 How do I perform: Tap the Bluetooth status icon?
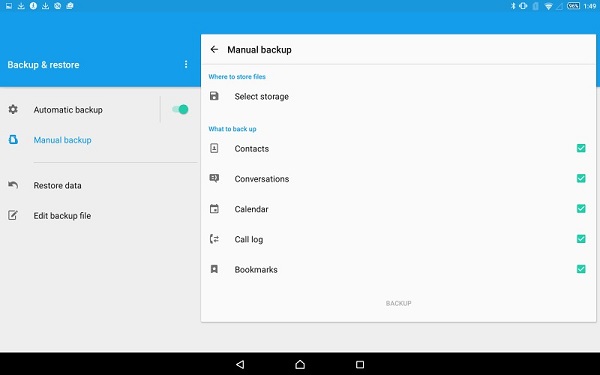[x=513, y=6]
